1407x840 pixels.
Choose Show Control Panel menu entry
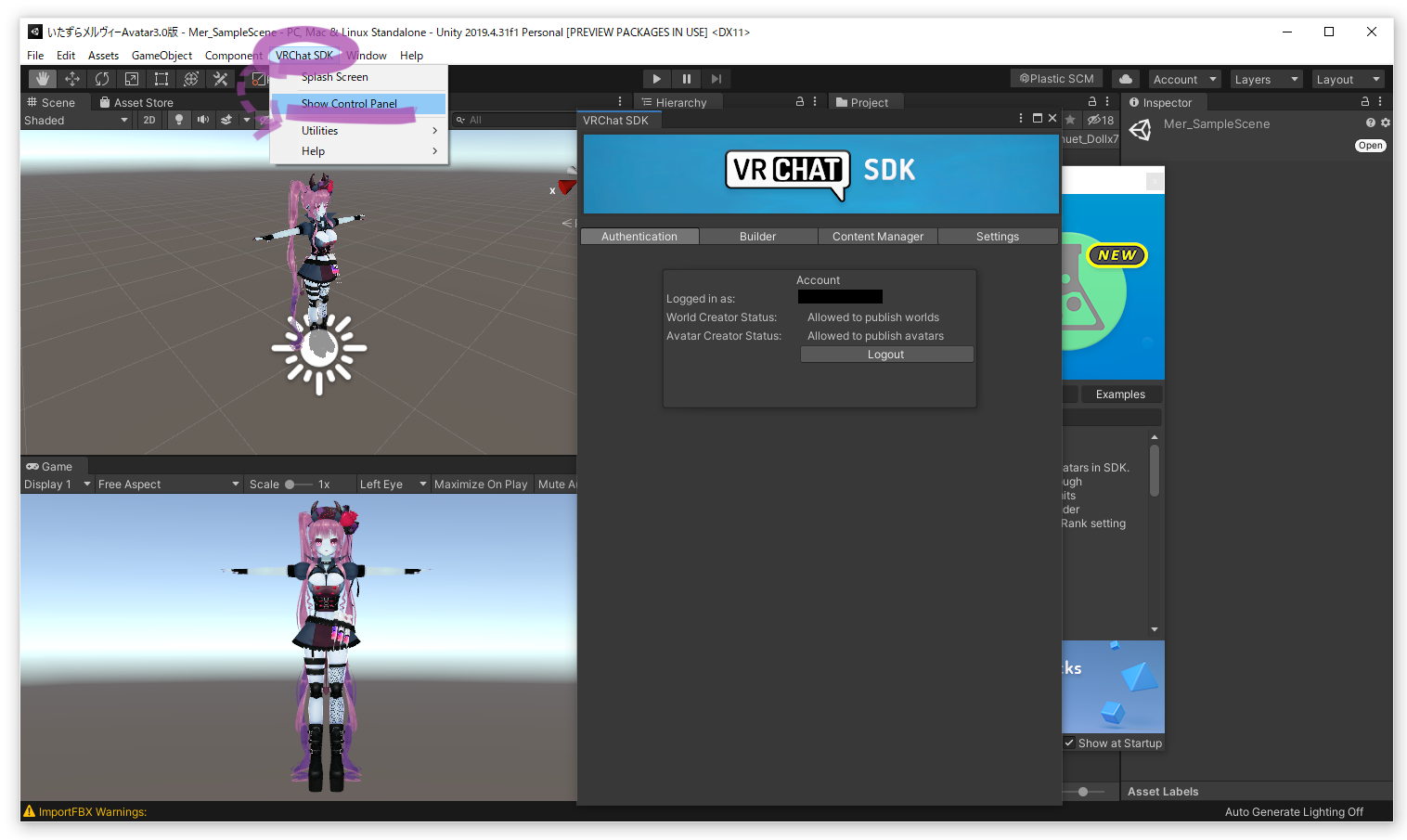tap(359, 104)
